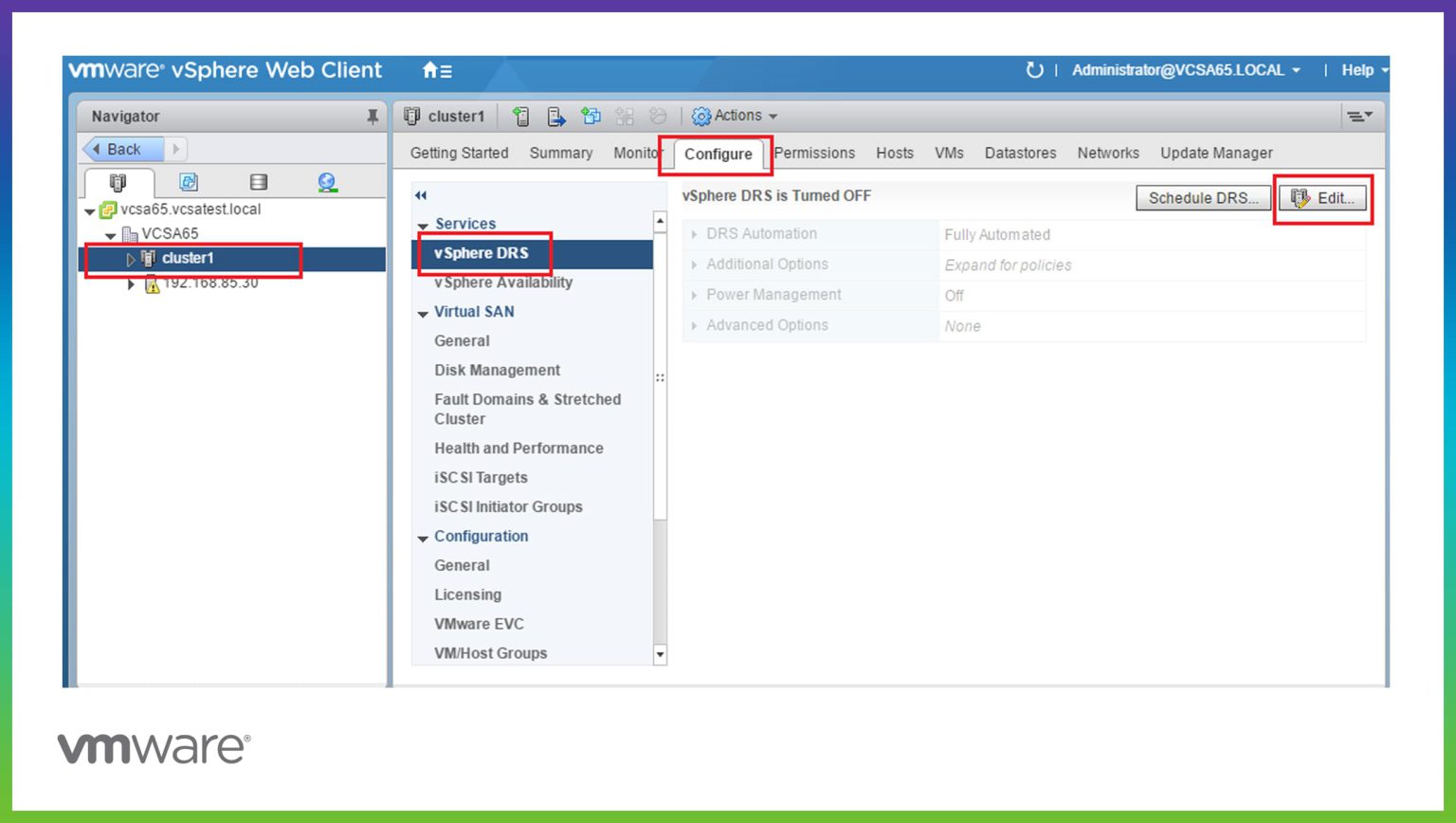
Task: Switch to the Permissions tab
Action: pyautogui.click(x=814, y=153)
